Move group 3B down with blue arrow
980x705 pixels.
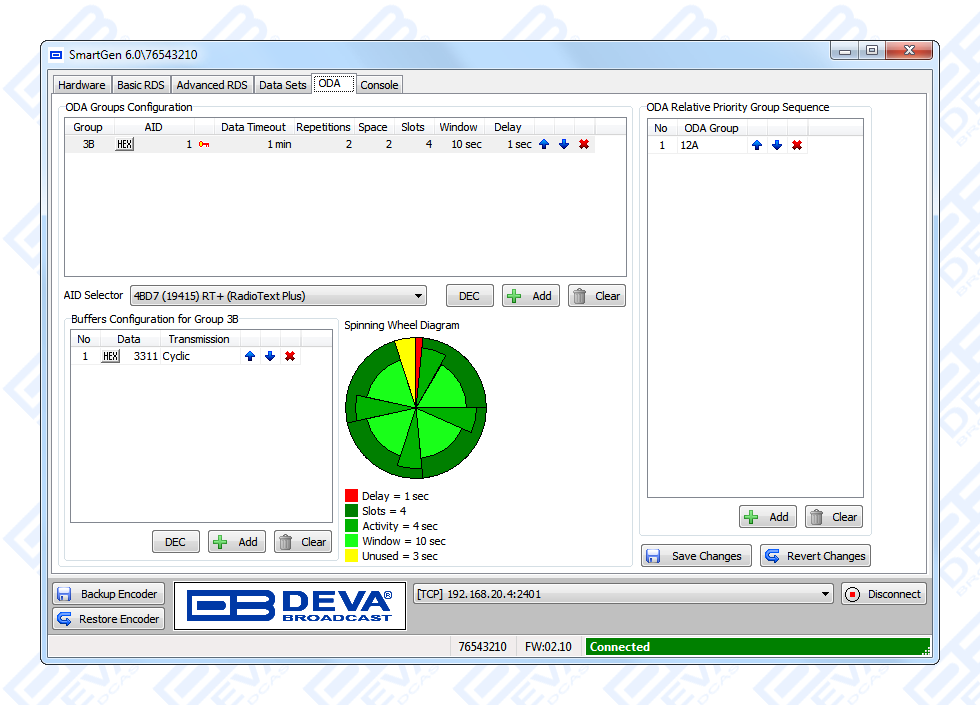(x=564, y=145)
